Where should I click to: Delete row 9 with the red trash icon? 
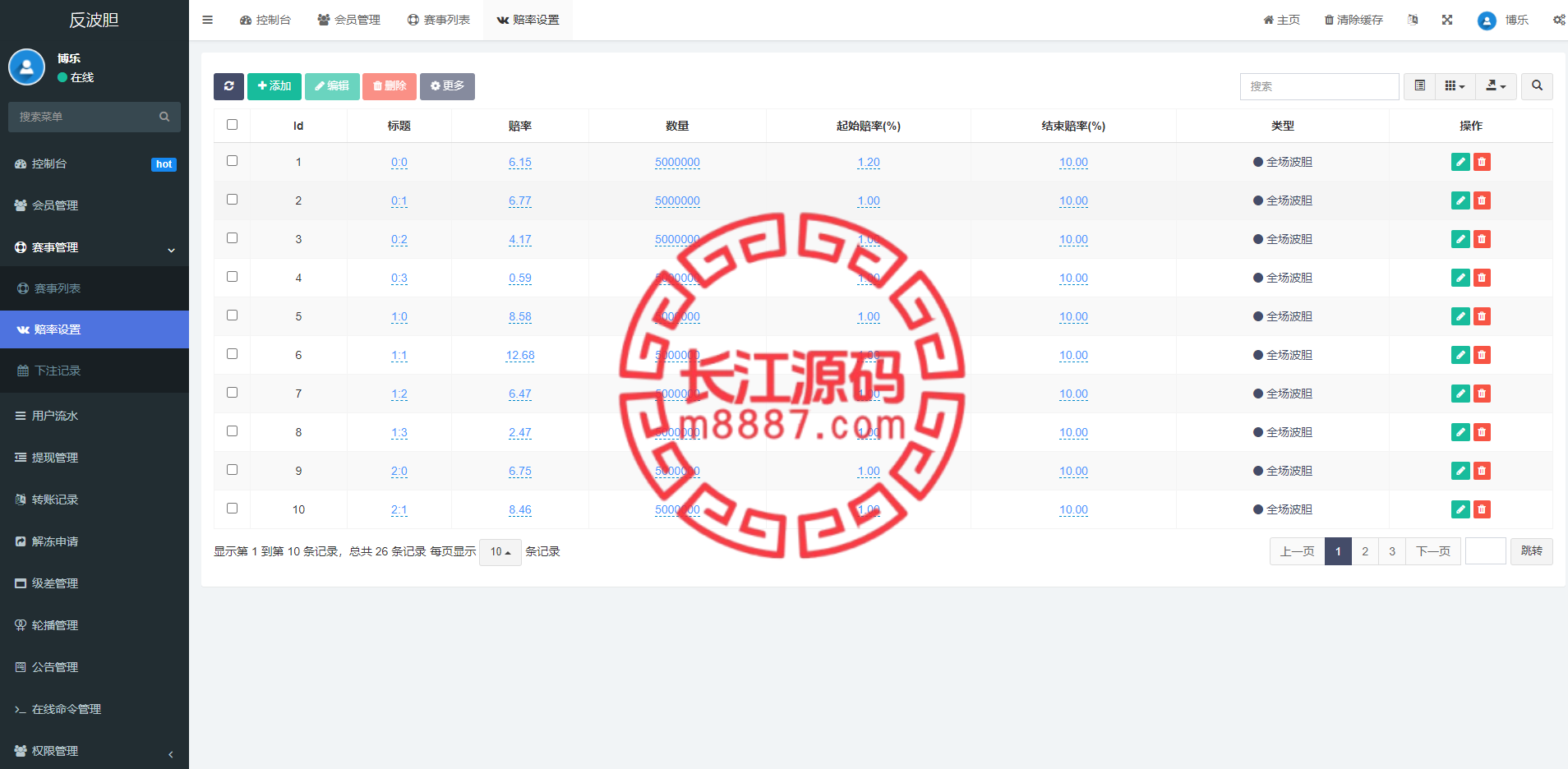(1482, 471)
